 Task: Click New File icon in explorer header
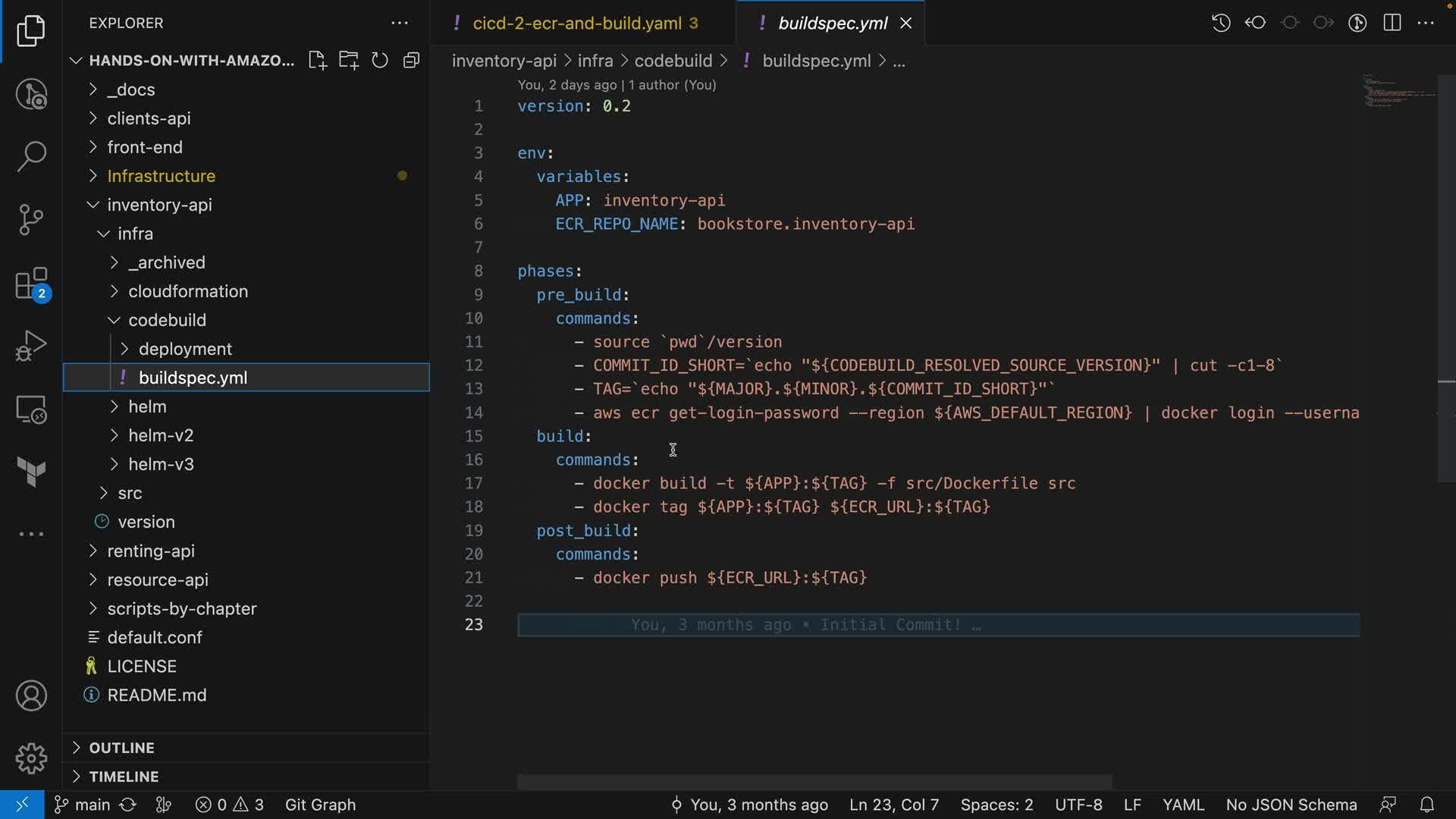click(317, 61)
